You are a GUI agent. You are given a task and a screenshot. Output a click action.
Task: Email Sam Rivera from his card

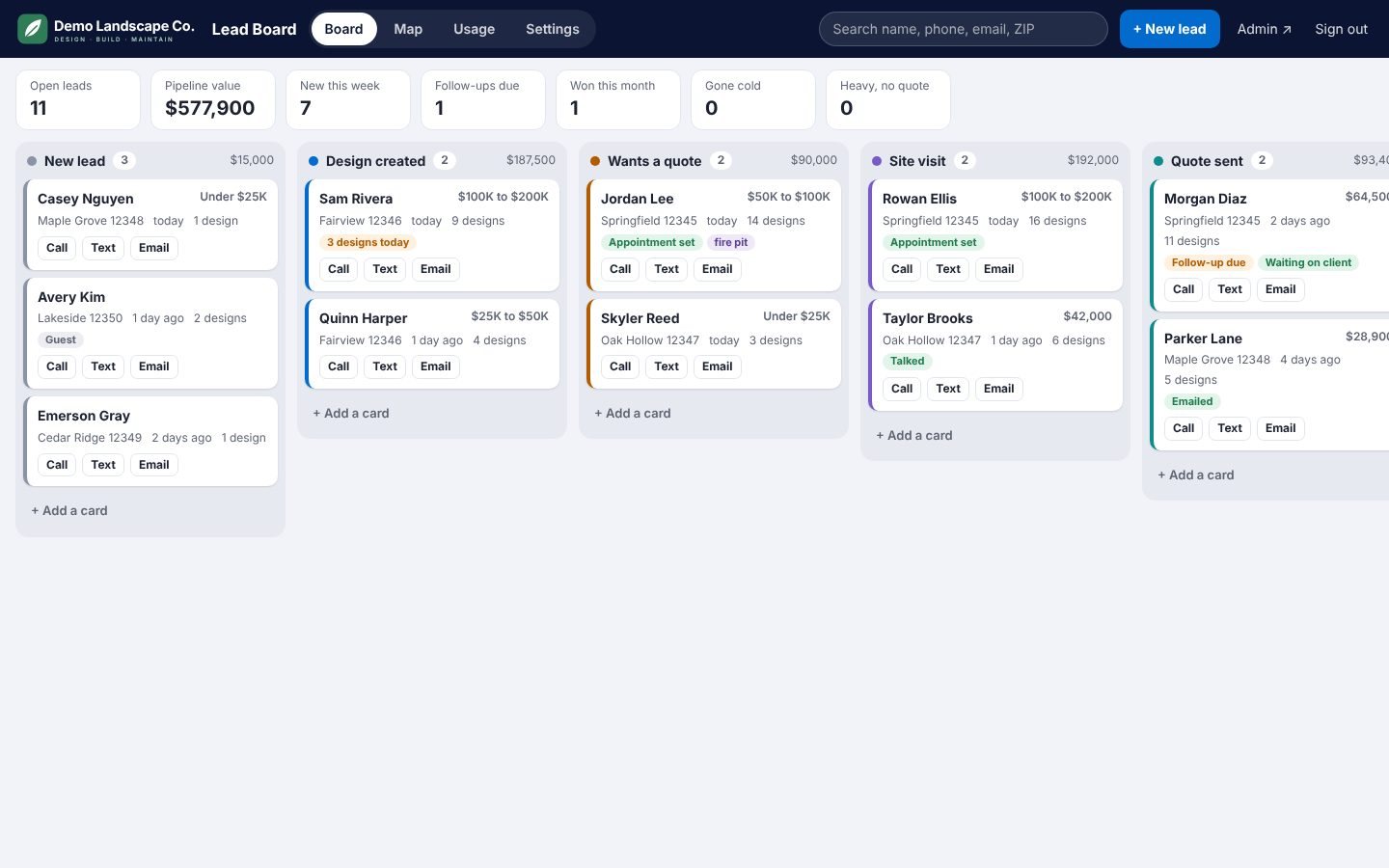pos(435,269)
